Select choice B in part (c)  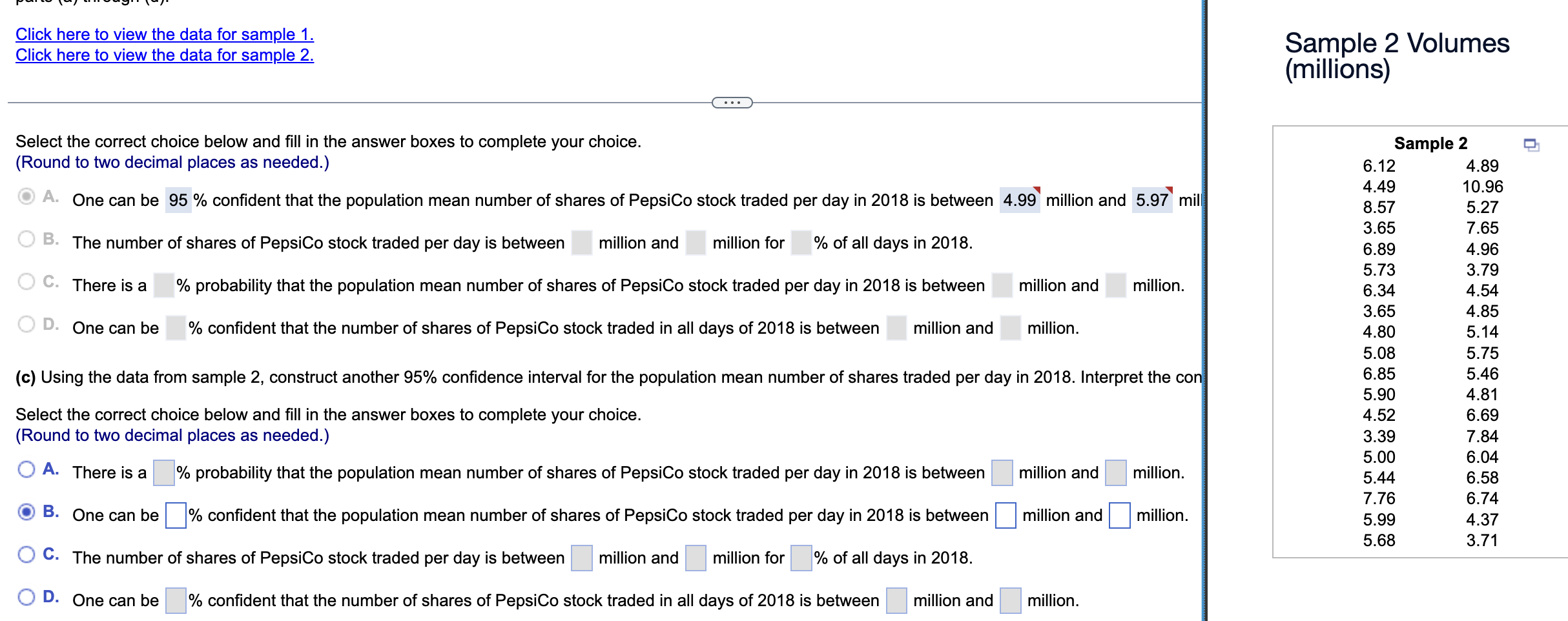[x=26, y=511]
